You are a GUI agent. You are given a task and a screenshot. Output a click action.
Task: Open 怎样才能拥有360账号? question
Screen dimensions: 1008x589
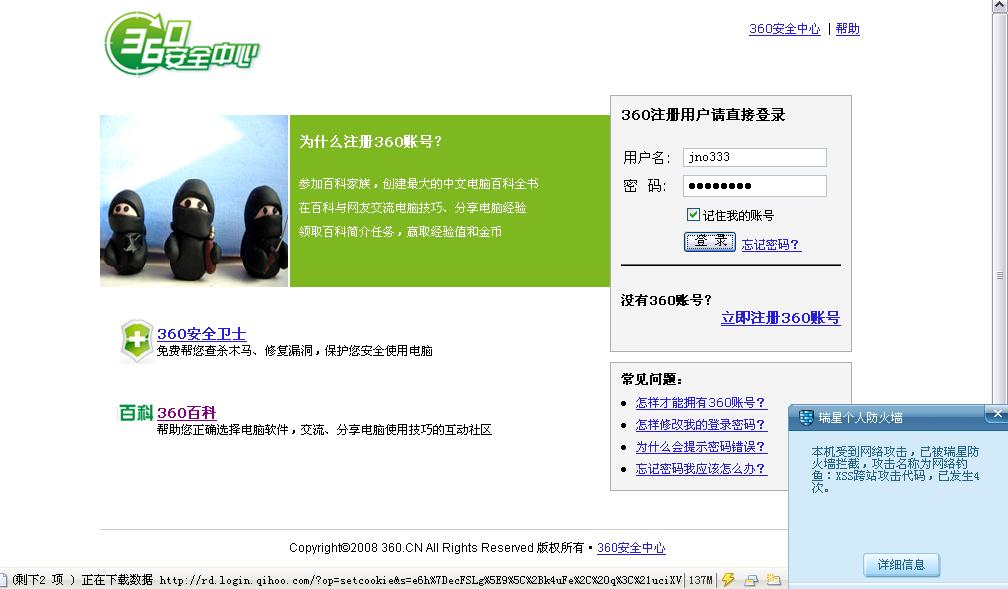pos(701,403)
